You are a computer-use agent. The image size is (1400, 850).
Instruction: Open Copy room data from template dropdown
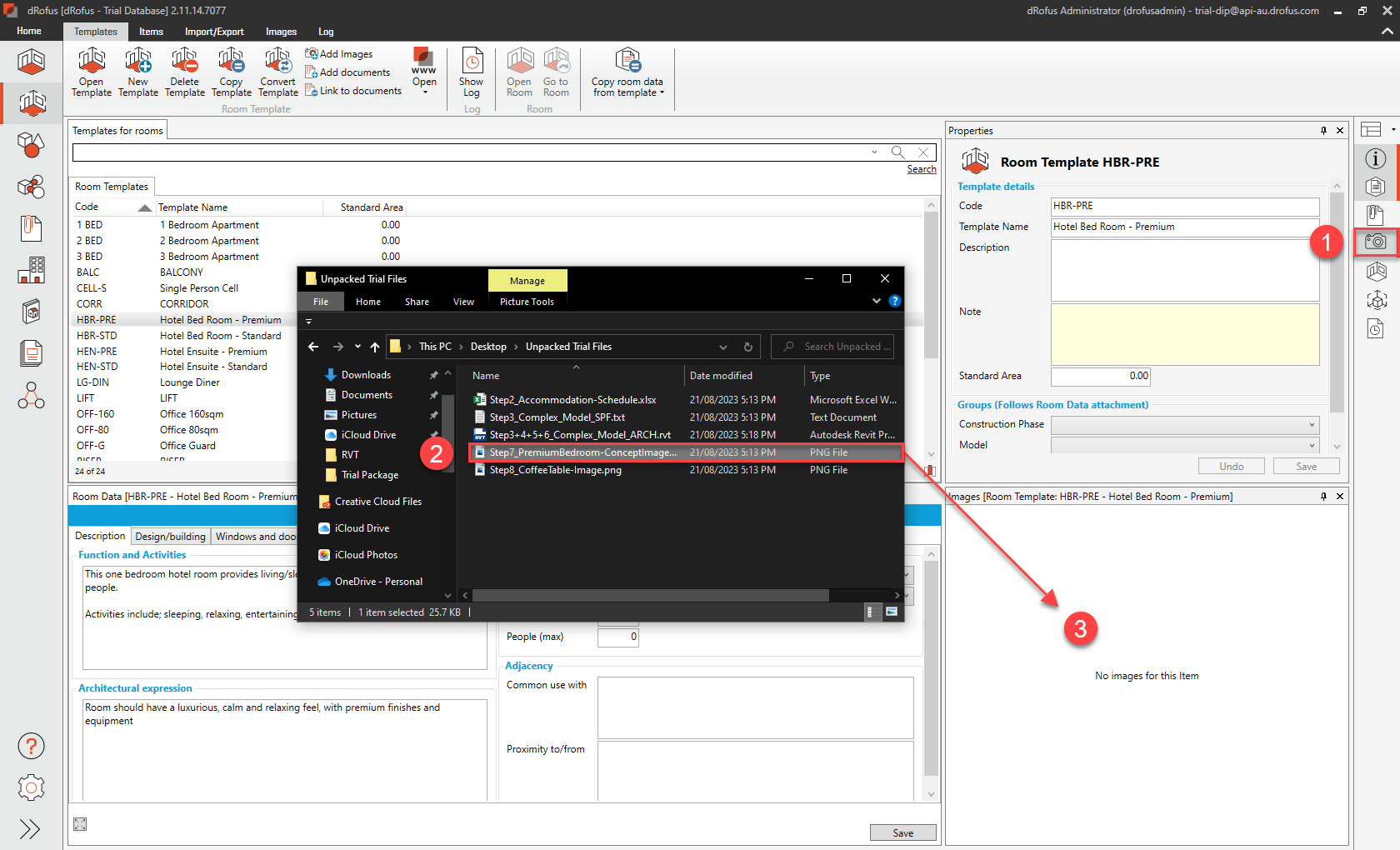click(x=627, y=73)
